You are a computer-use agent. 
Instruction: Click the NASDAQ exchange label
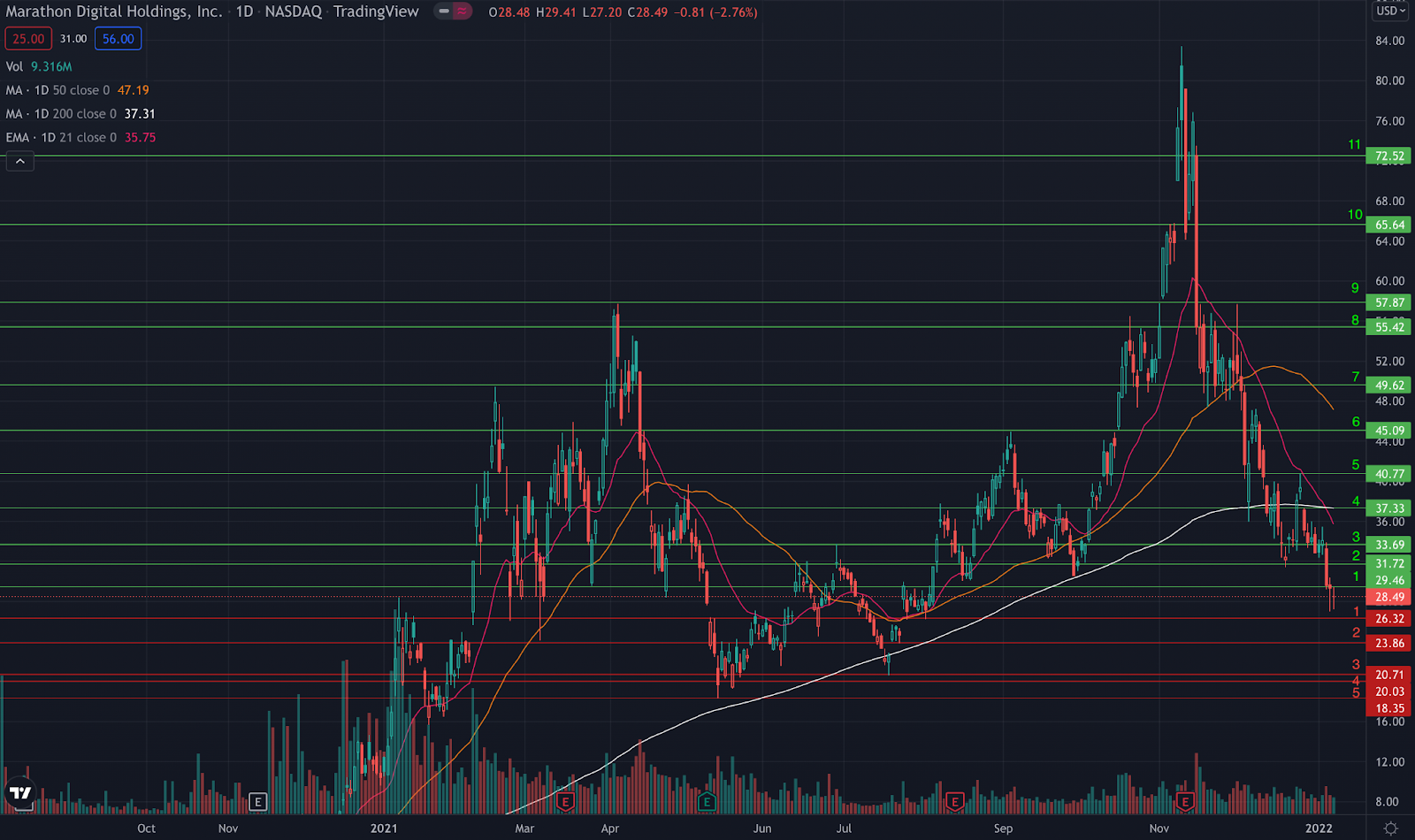click(292, 12)
